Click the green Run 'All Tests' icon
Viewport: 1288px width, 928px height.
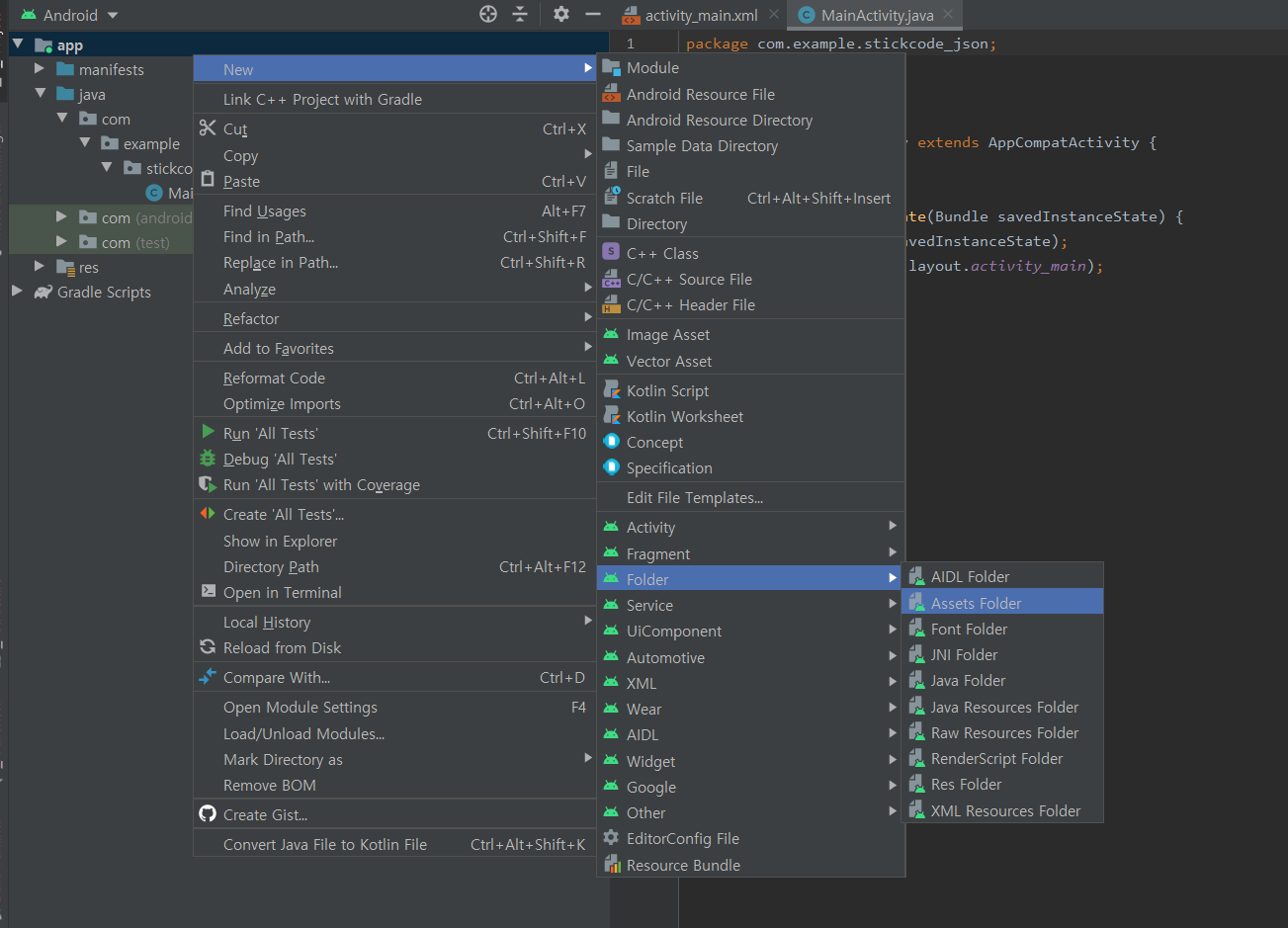(x=208, y=432)
